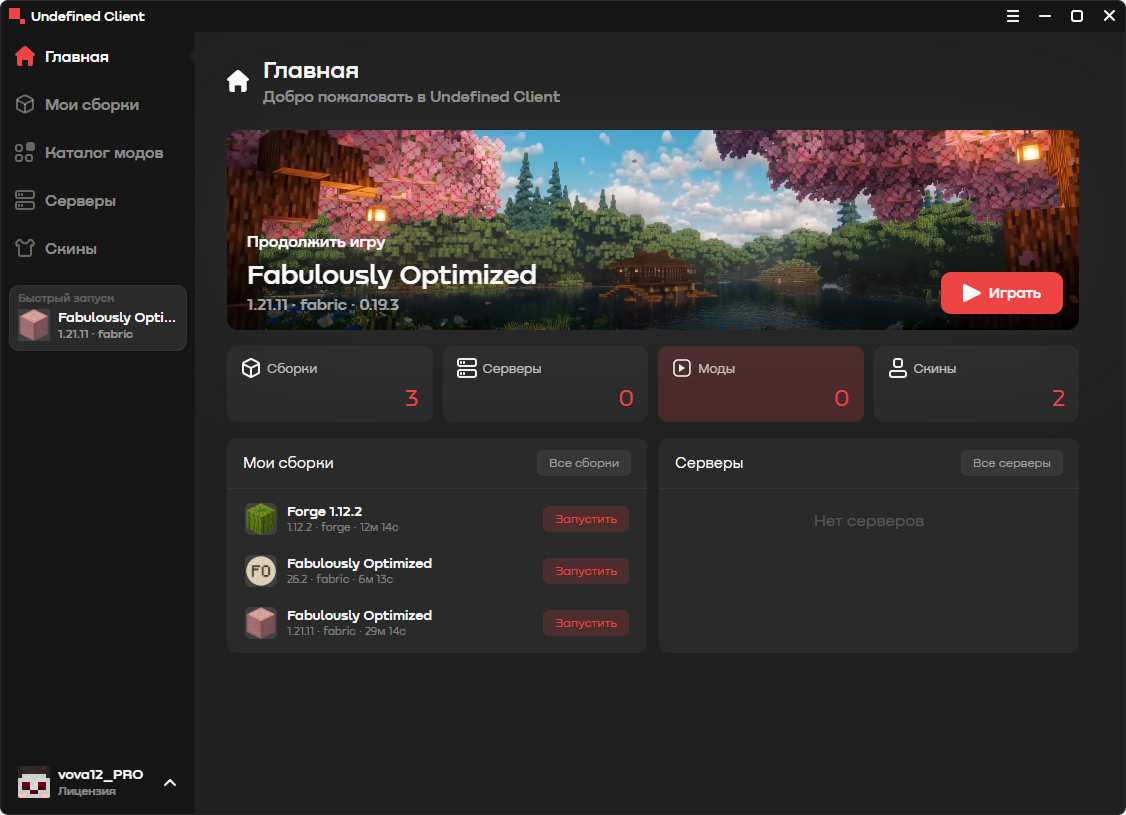Click the quick launch pink block icon
This screenshot has height=815, width=1126.
34,325
